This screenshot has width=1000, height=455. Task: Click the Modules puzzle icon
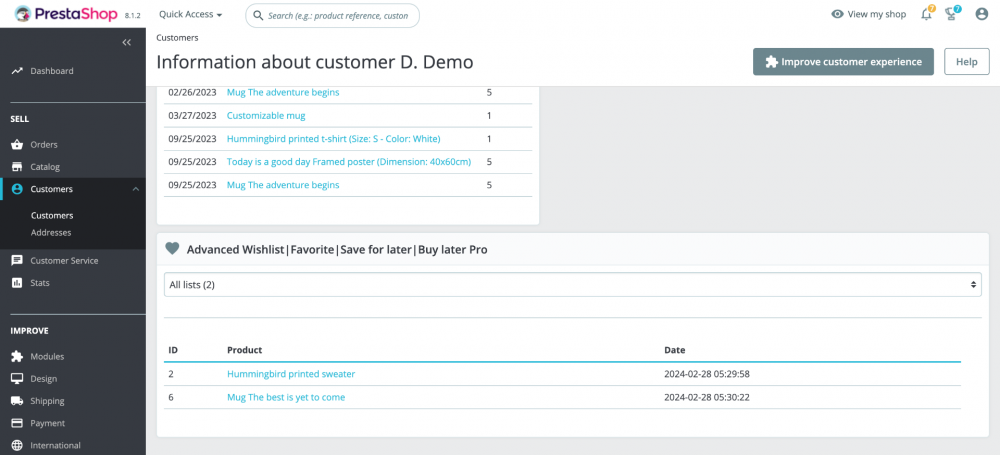(17, 357)
